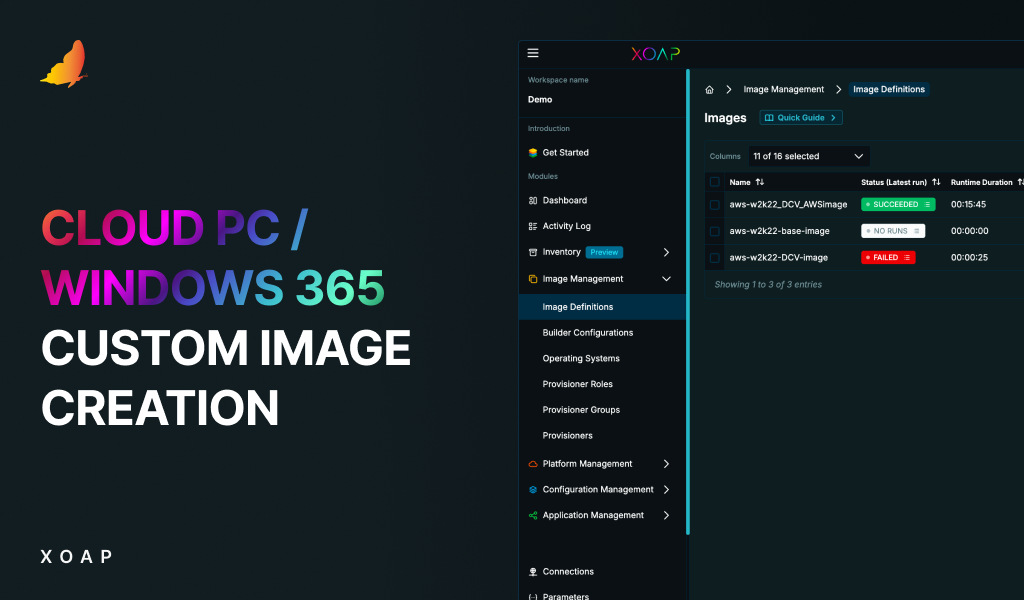Image resolution: width=1024 pixels, height=600 pixels.
Task: Collapse the Image Management chevron
Action: (x=666, y=279)
